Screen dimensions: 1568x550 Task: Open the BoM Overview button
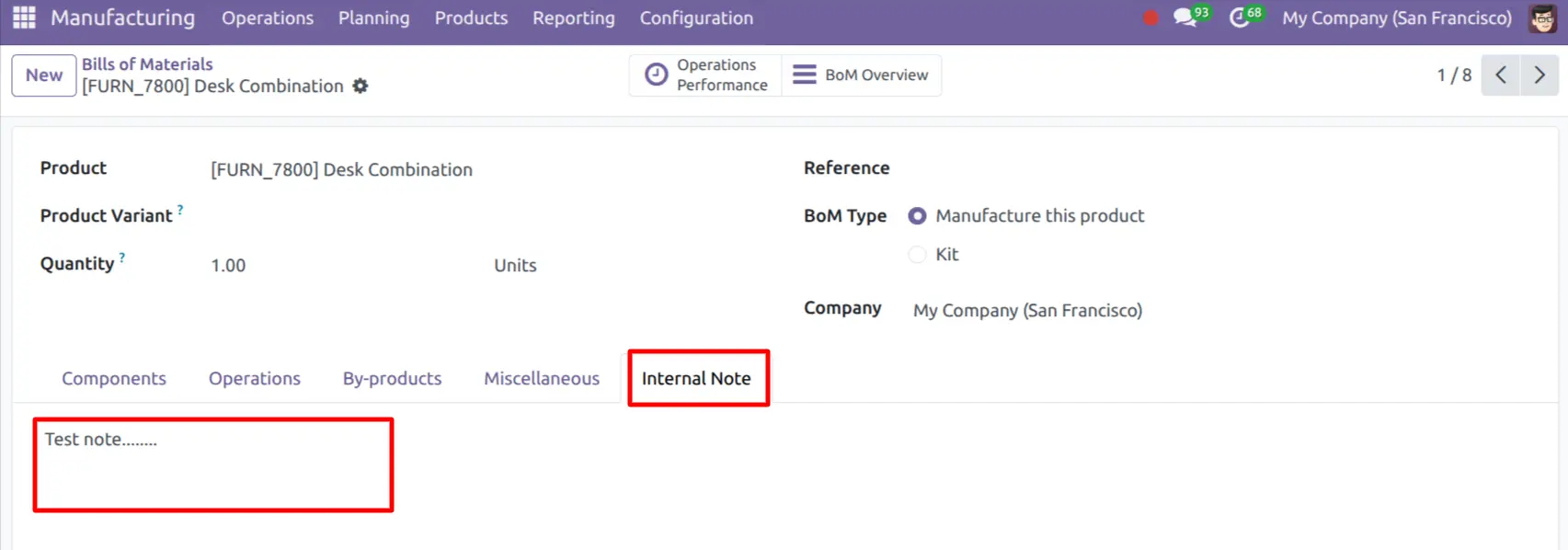pos(862,75)
